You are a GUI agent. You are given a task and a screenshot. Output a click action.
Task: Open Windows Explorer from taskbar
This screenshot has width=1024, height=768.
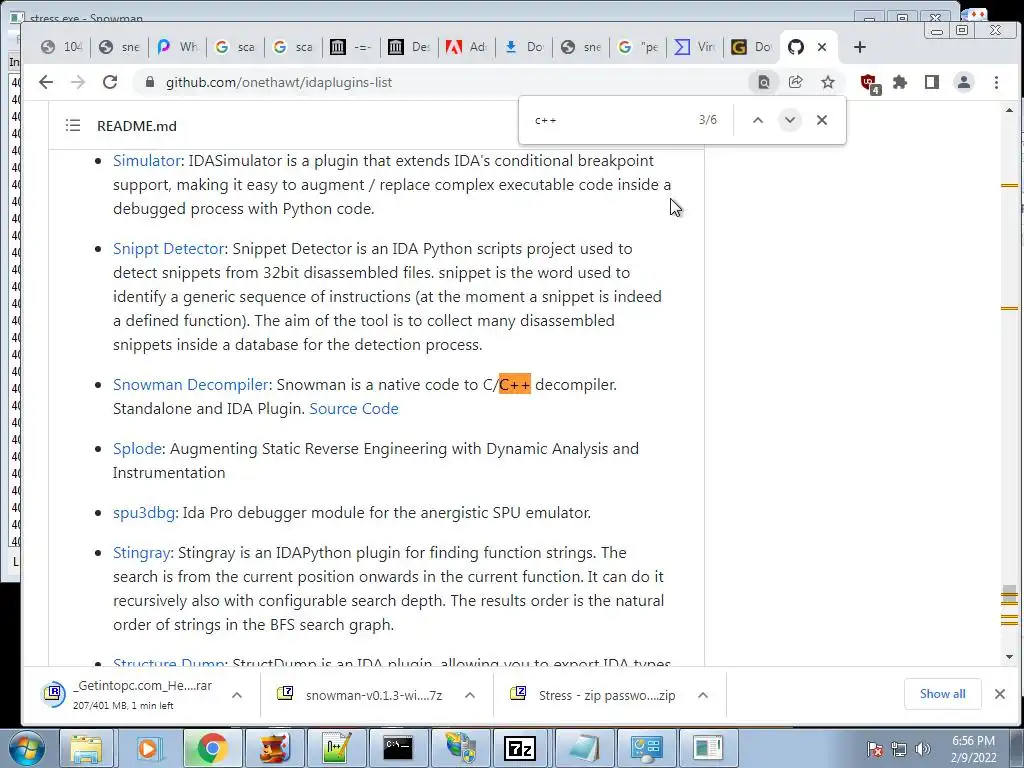(86, 748)
